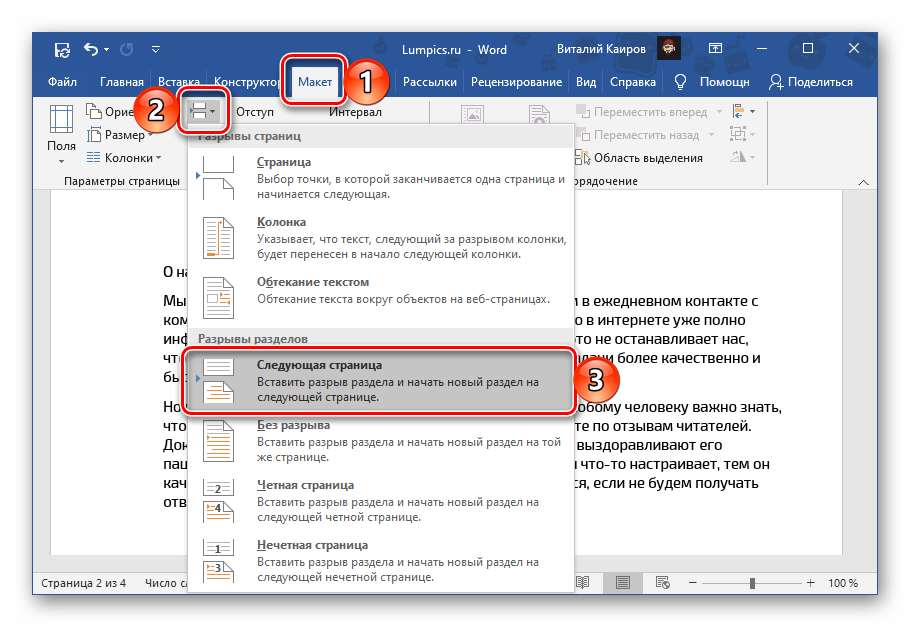Open the Колонки columns dropdown
The image size is (910, 627).
124,158
